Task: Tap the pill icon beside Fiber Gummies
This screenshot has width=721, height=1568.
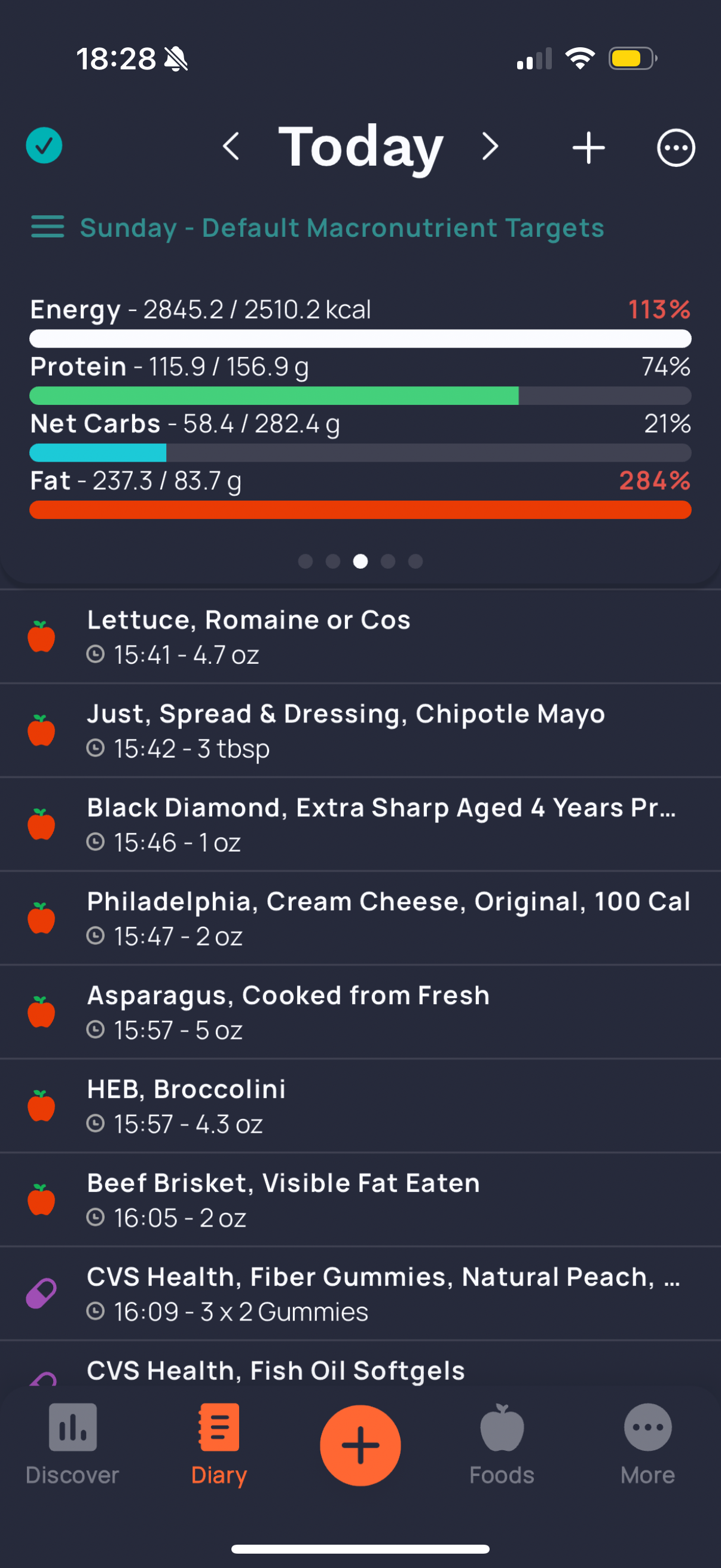Action: [41, 1293]
